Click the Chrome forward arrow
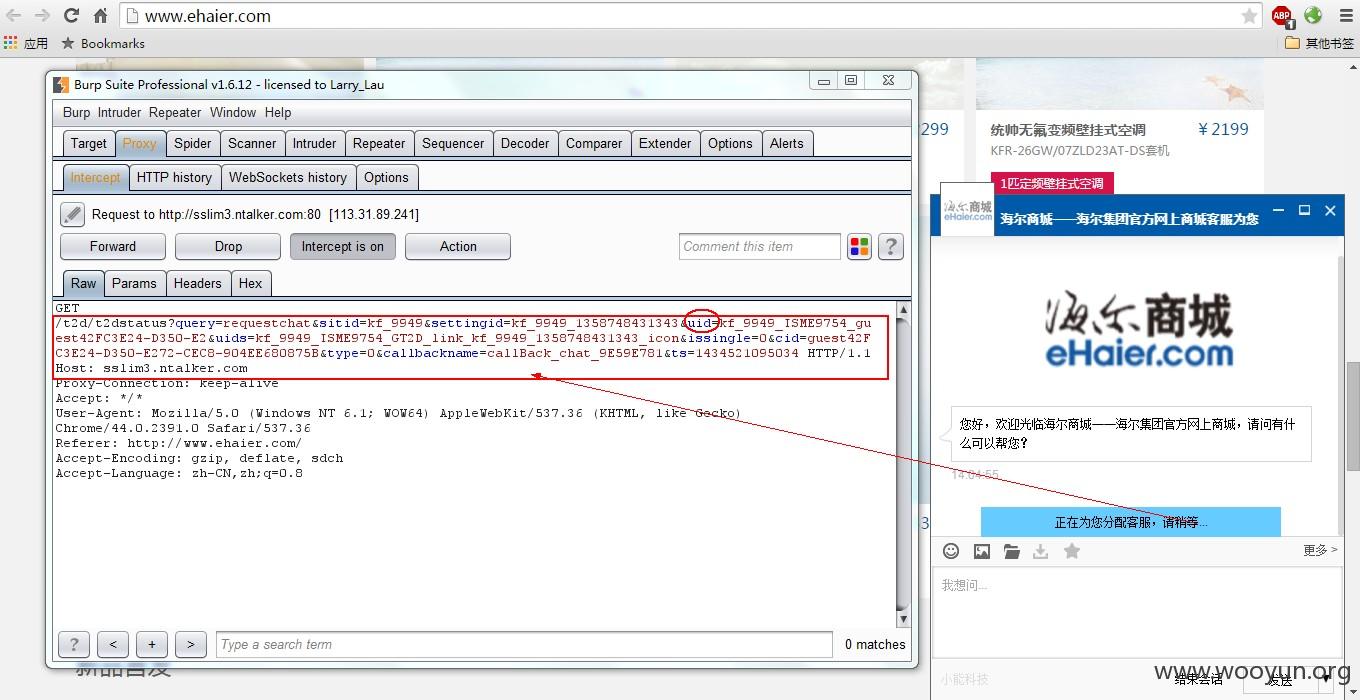This screenshot has height=700, width=1360. (42, 16)
